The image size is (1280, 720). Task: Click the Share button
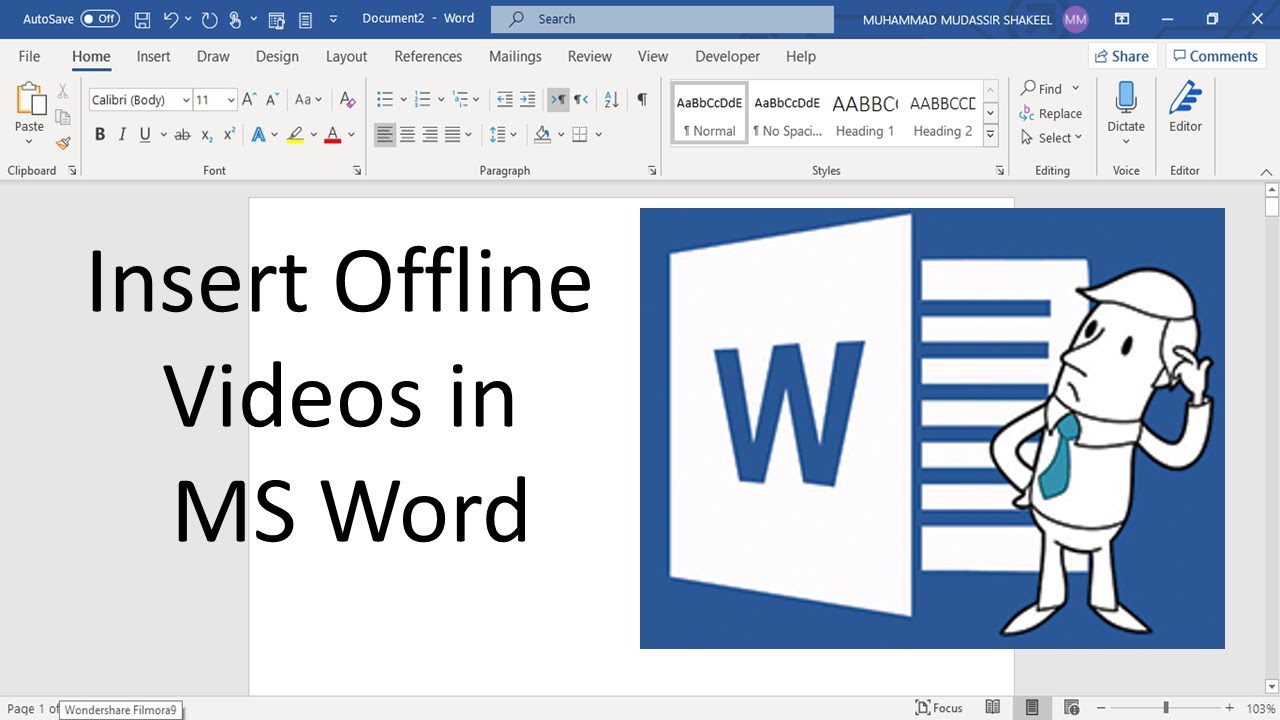[x=1121, y=57]
